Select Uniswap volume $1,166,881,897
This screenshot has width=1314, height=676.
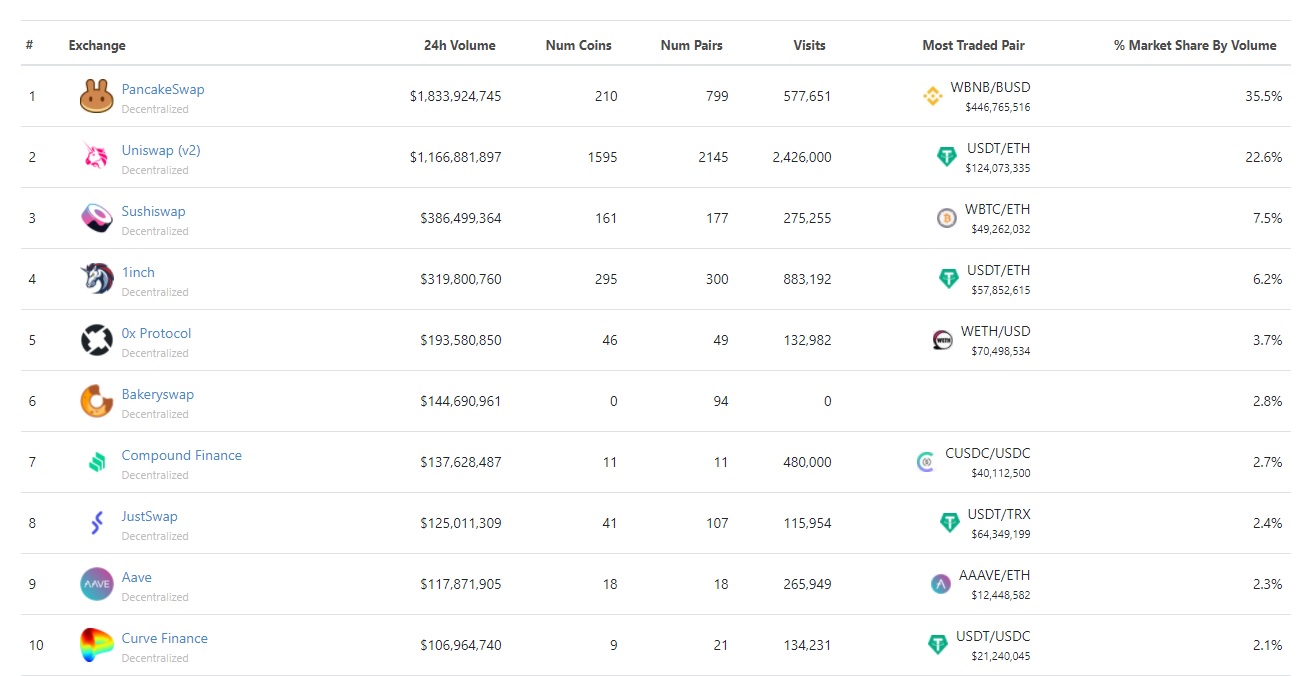coord(456,157)
